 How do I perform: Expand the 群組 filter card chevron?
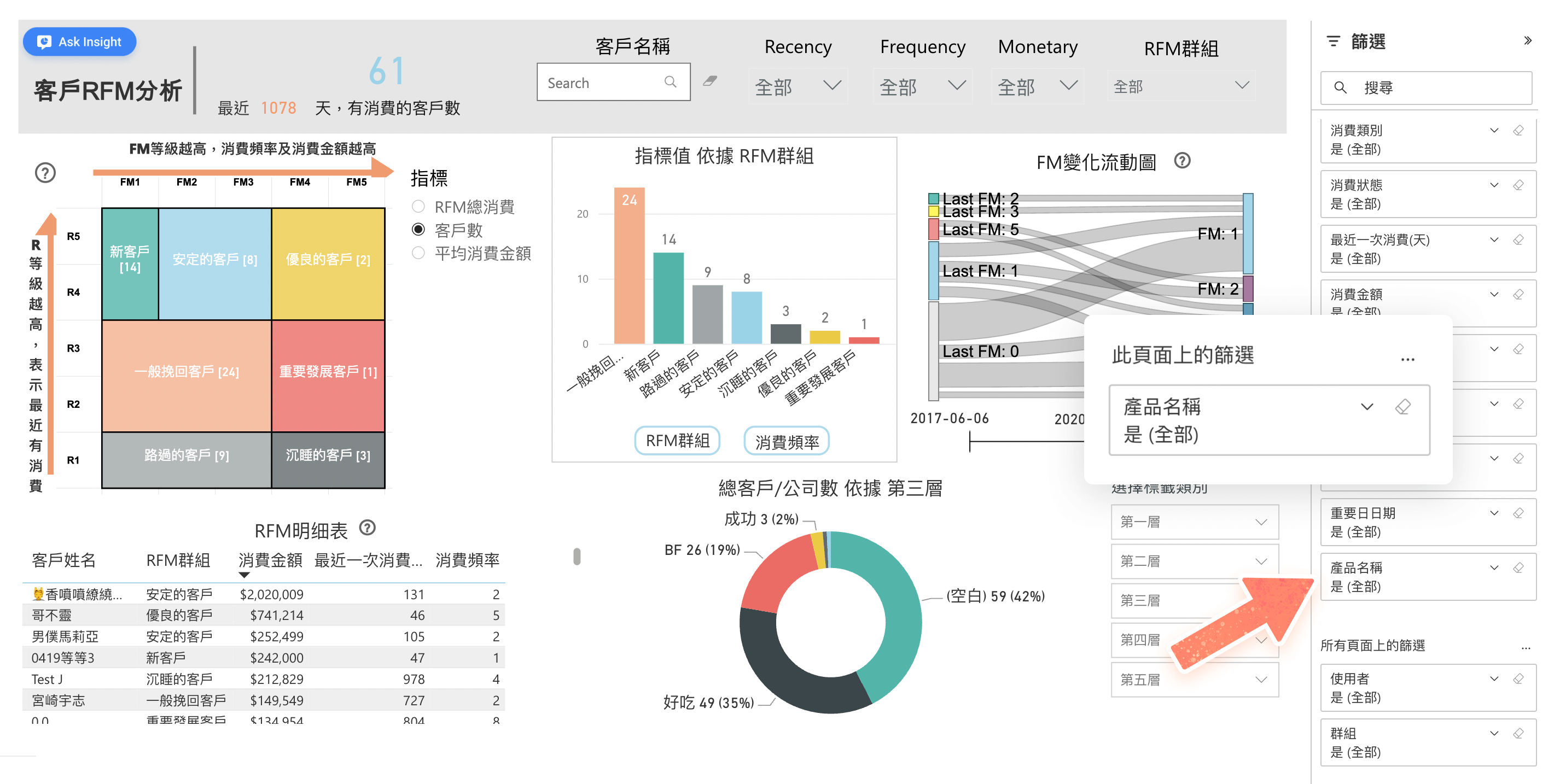tap(1494, 733)
